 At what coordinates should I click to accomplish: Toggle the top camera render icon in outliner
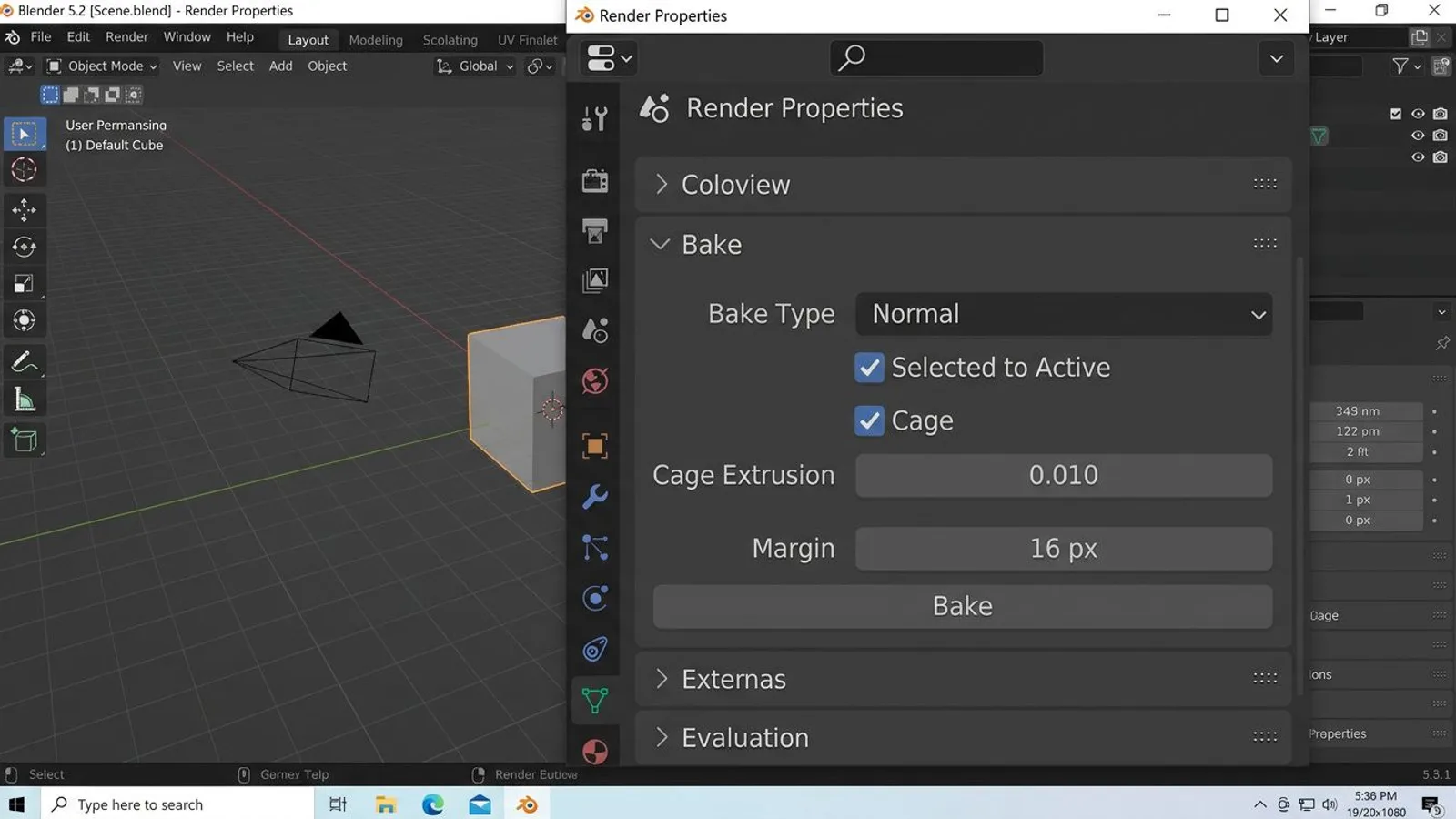tap(1440, 114)
